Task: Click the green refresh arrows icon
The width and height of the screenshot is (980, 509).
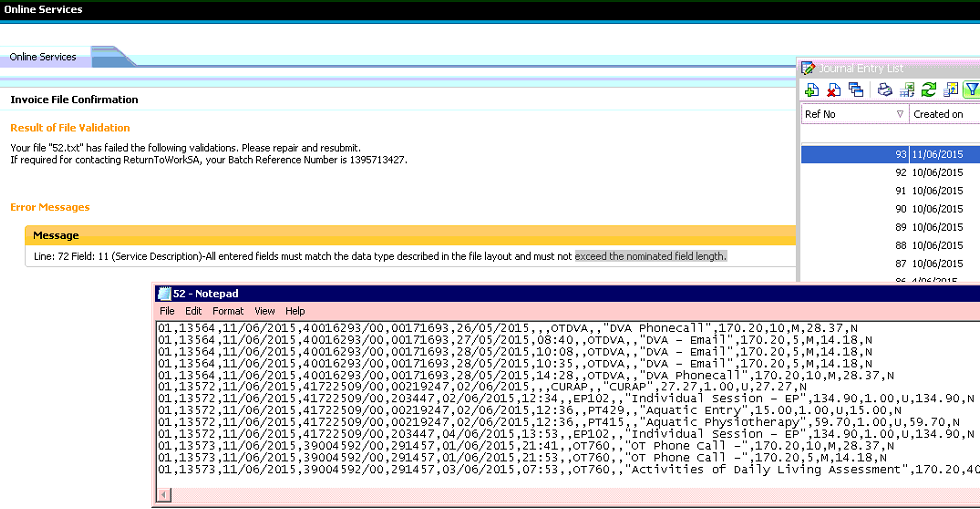Action: (928, 90)
